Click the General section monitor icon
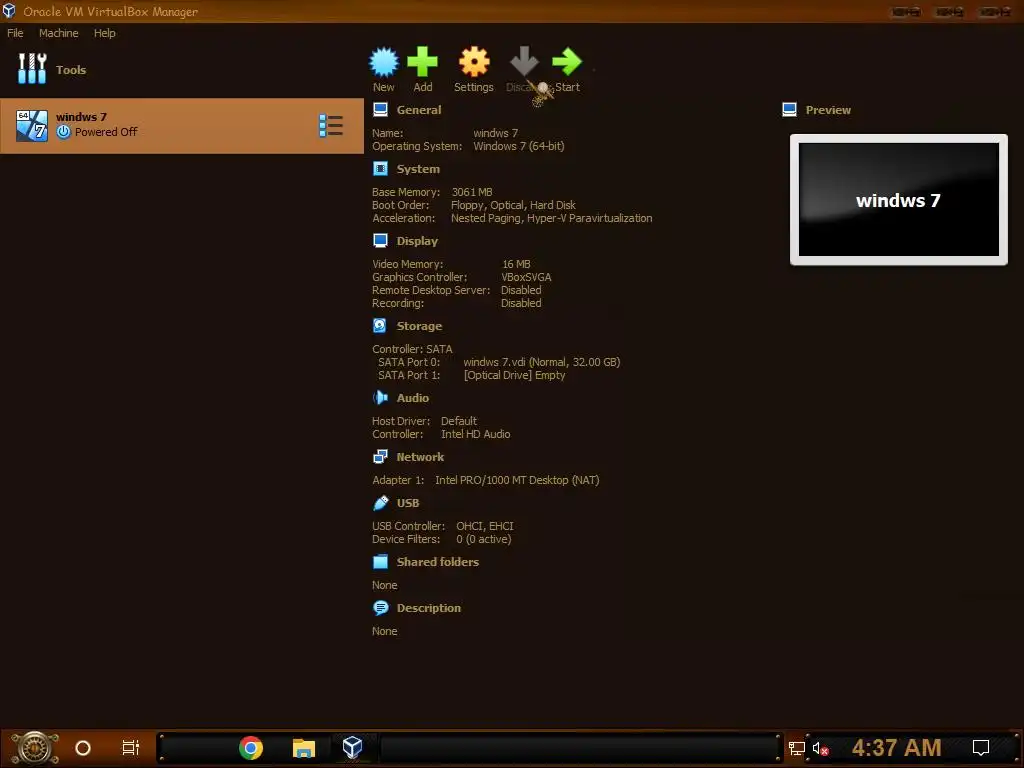The image size is (1024, 768). (x=380, y=110)
